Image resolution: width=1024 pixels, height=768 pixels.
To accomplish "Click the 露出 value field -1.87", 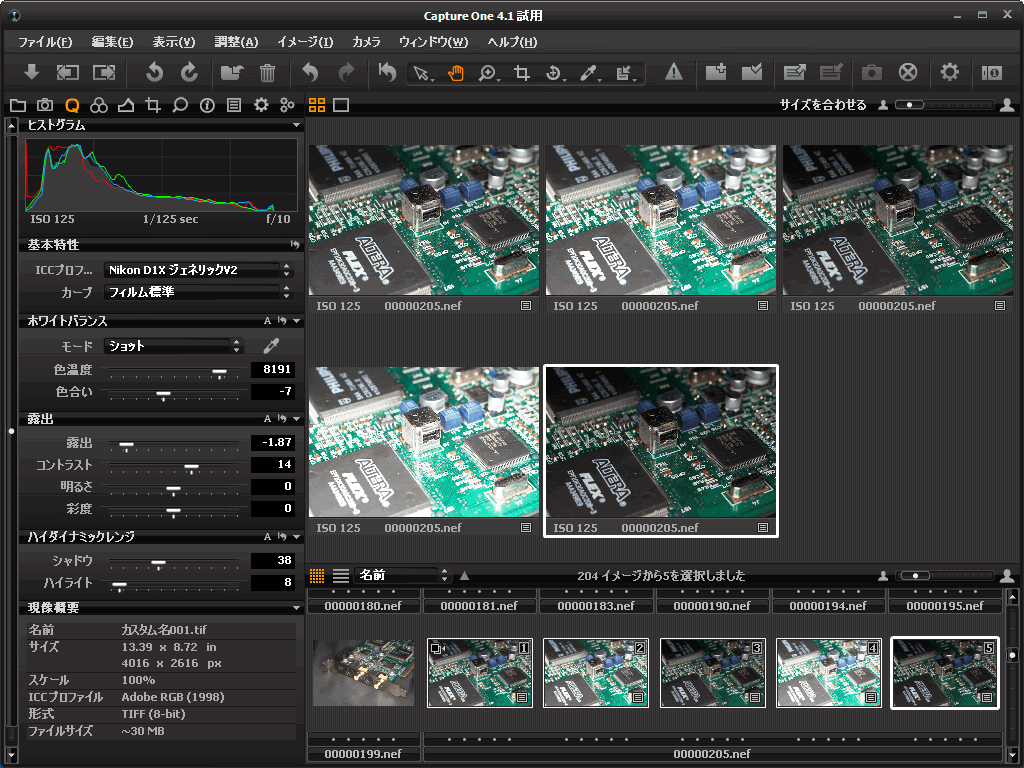I will point(273,442).
